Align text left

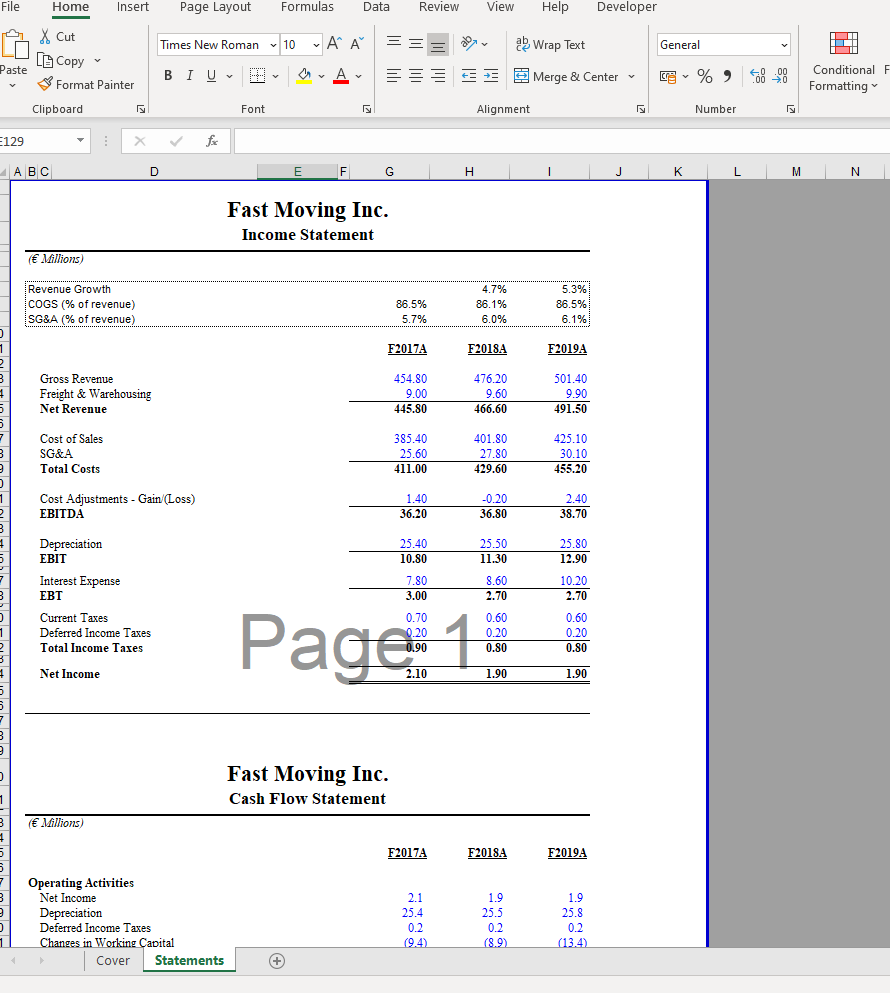coord(394,76)
